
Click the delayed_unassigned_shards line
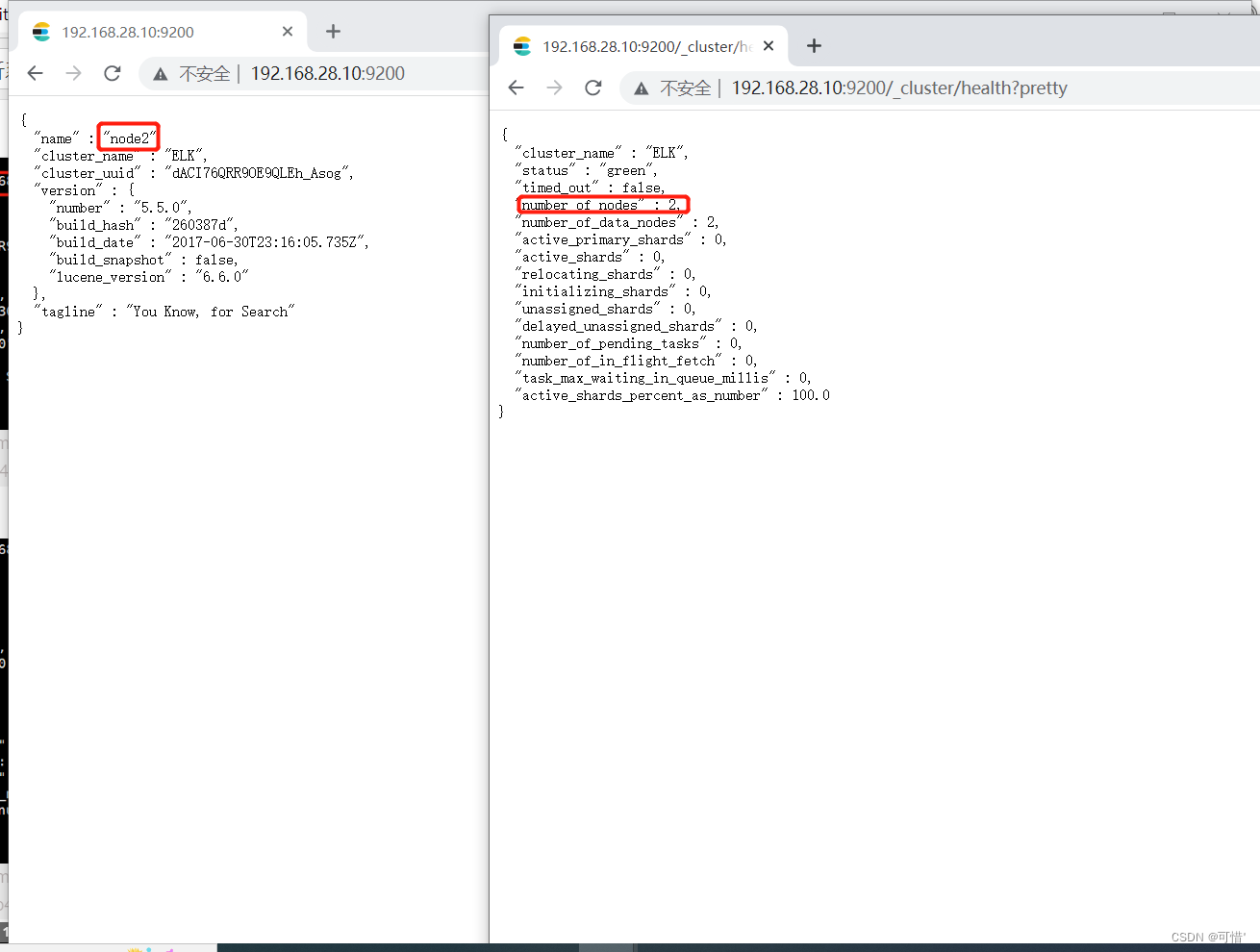coord(637,326)
